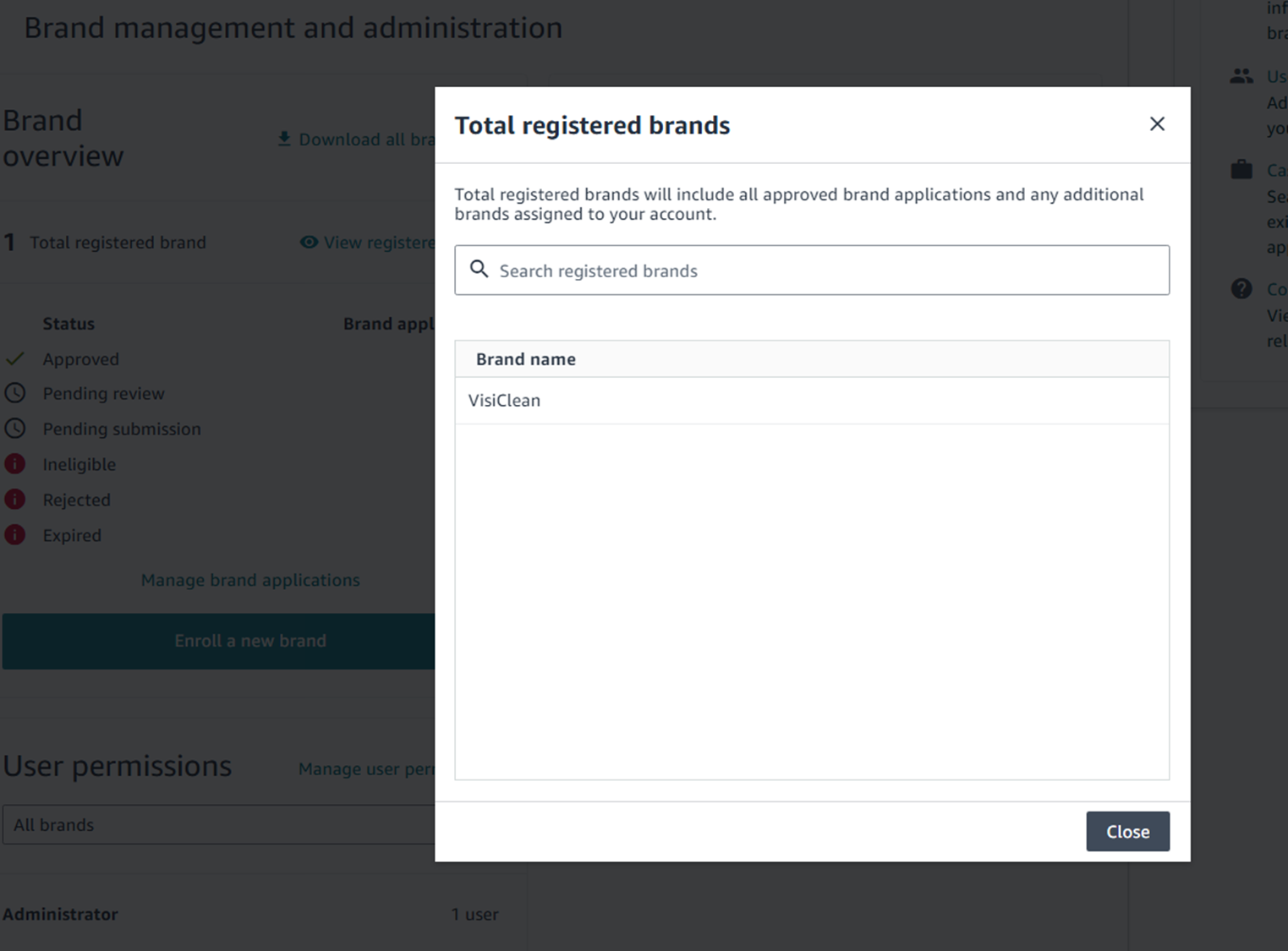Click the Pending submission clock icon

15,429
